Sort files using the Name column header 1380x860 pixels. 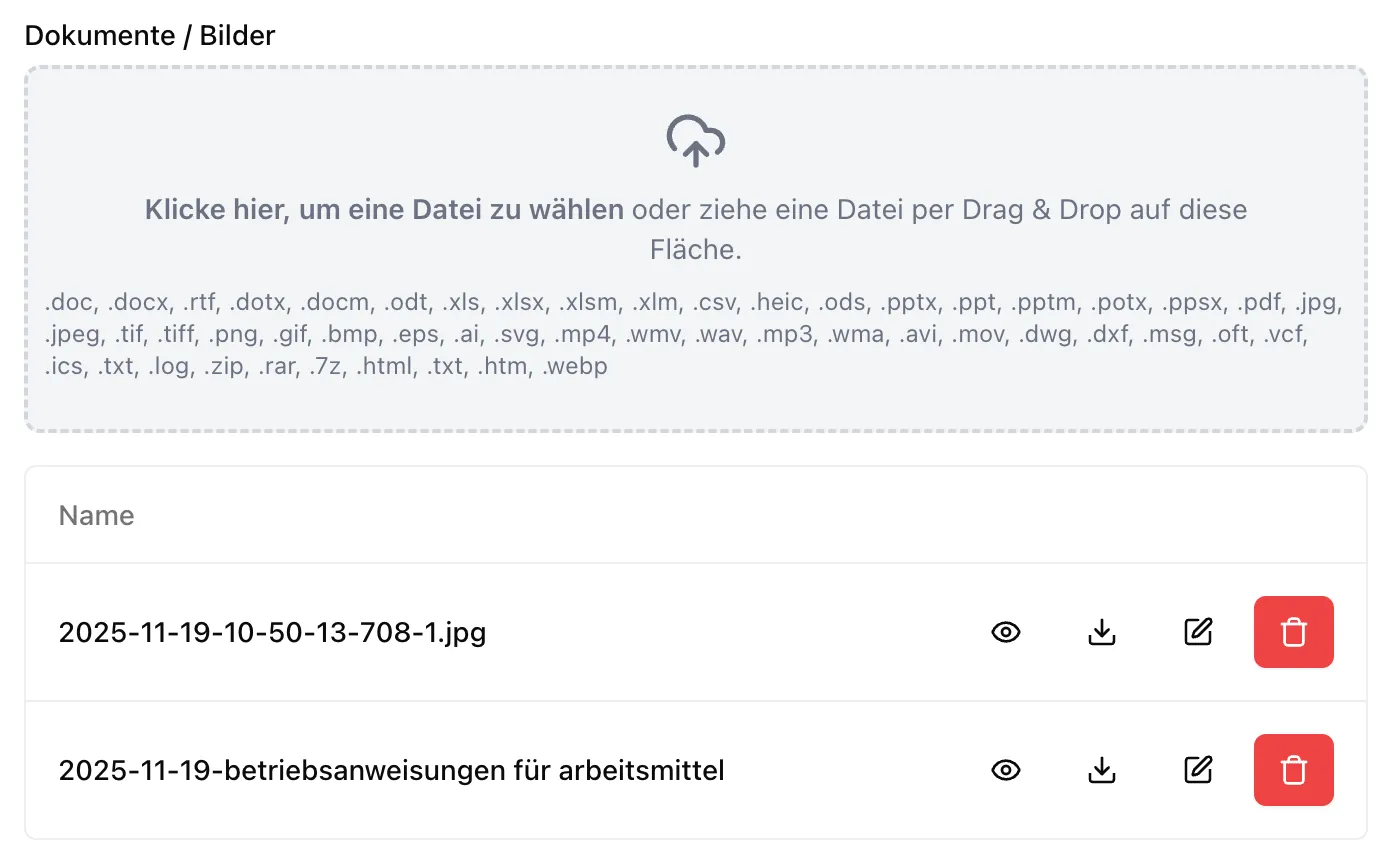[x=96, y=515]
